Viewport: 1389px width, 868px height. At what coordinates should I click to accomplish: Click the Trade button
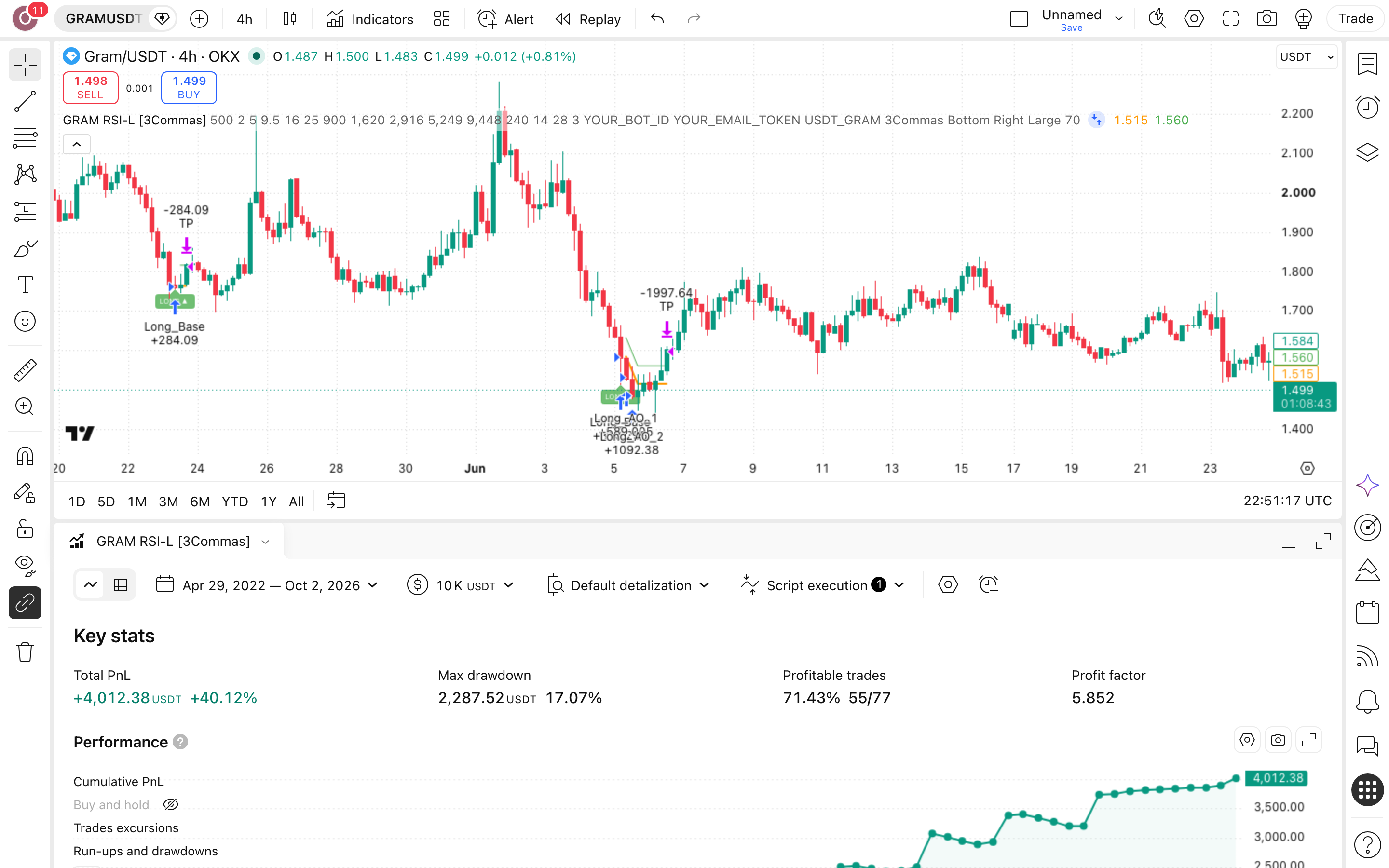[x=1355, y=19]
